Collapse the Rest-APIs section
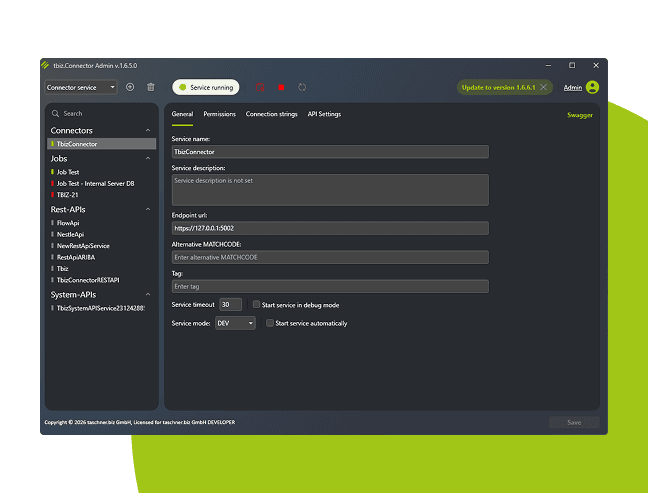 148,210
